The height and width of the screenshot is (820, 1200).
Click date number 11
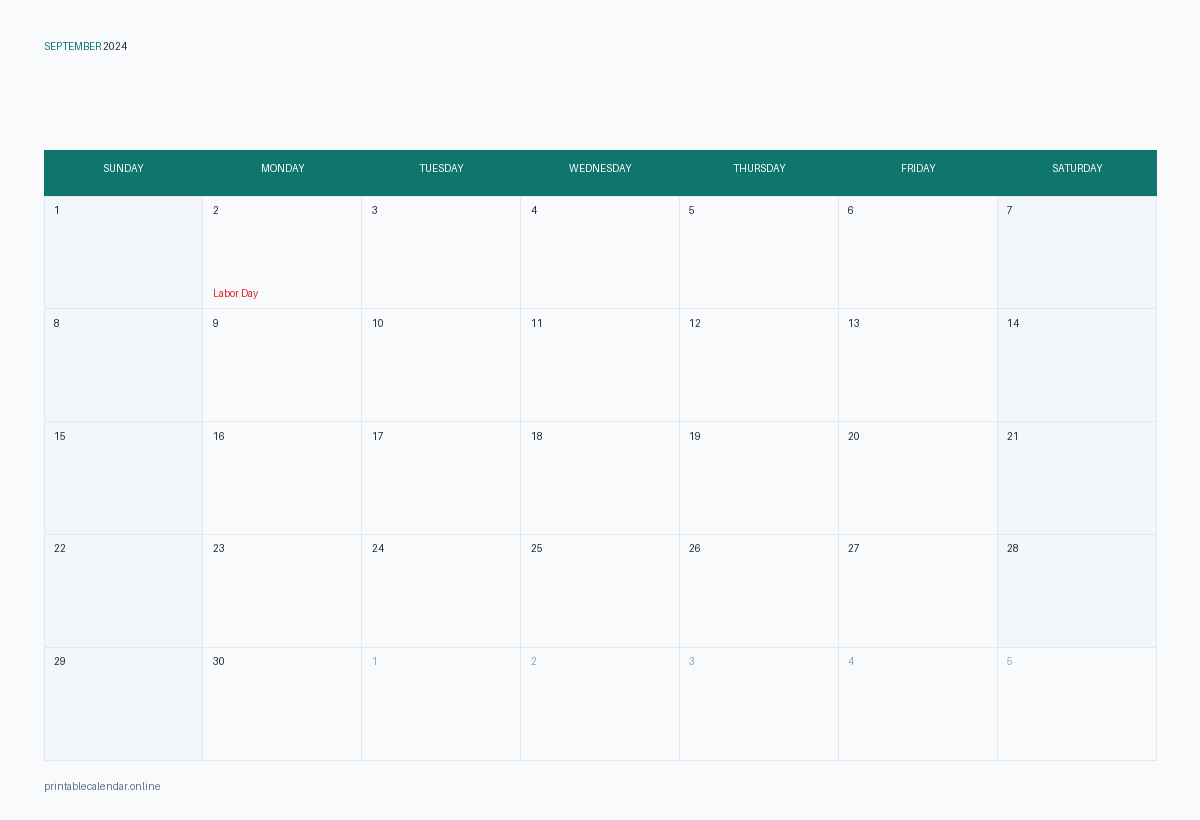(537, 323)
